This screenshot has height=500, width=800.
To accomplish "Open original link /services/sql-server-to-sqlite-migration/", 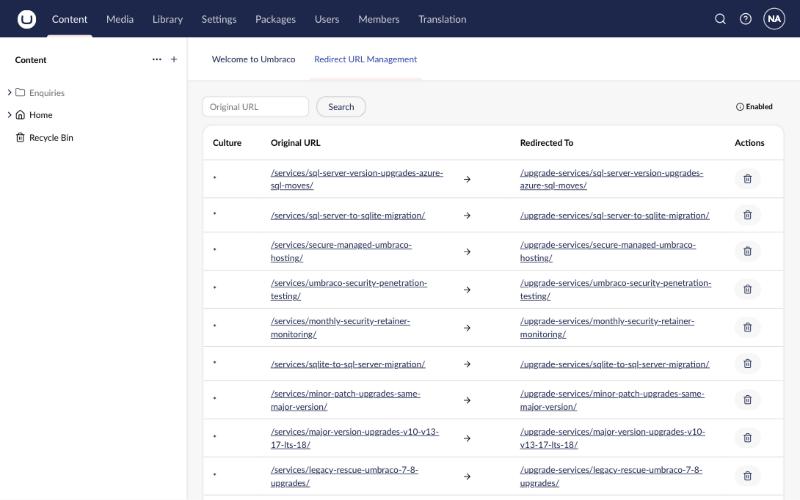I will point(348,215).
